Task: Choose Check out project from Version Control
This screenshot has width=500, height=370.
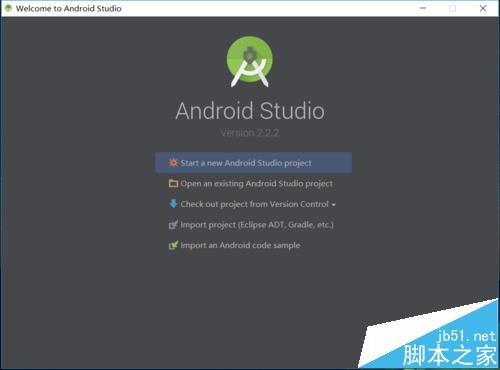Action: click(254, 204)
